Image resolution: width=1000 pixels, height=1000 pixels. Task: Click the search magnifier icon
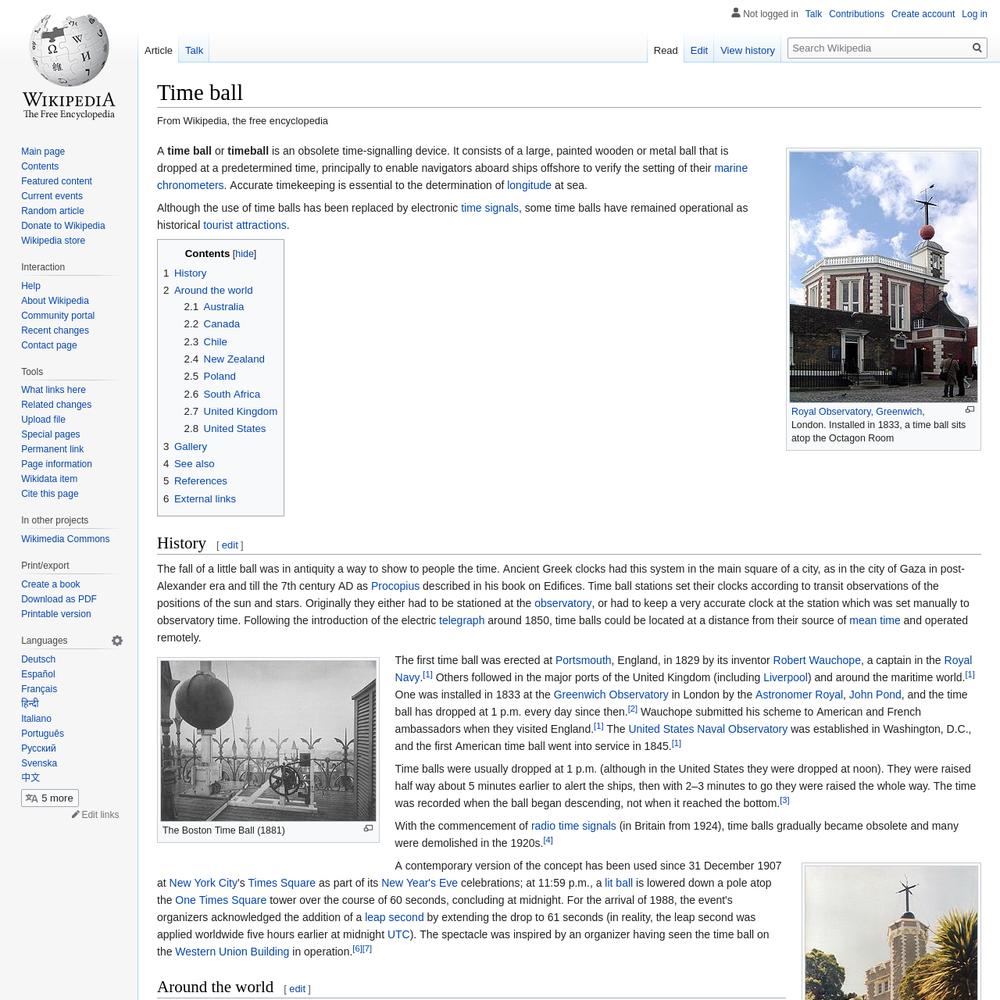[x=976, y=48]
